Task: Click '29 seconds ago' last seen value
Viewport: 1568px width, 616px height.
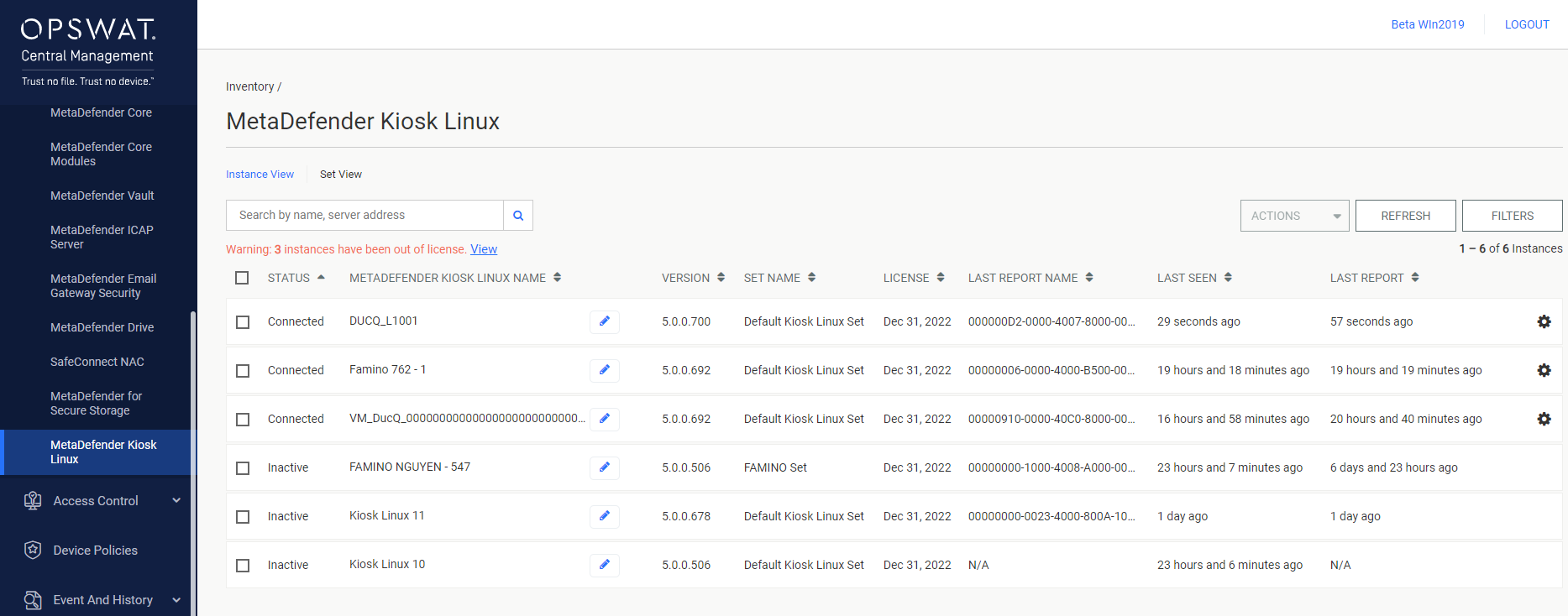Action: coord(1198,321)
